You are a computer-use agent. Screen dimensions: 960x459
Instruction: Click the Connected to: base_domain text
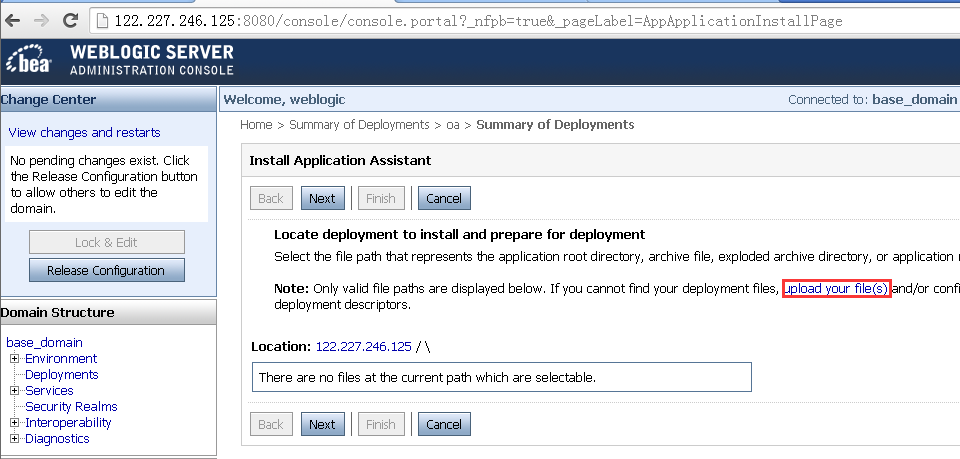pos(872,100)
